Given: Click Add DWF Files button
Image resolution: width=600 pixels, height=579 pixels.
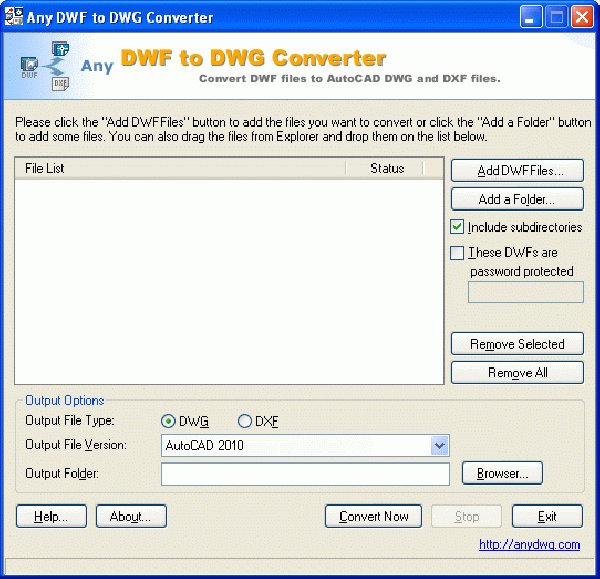Looking at the screenshot, I should click(x=517, y=171).
